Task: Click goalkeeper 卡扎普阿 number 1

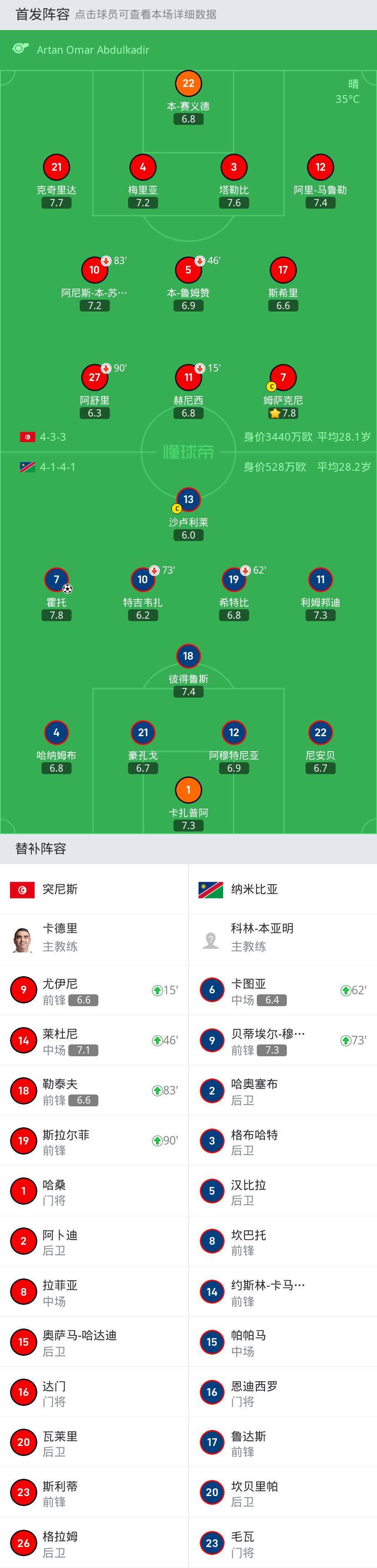Action: (189, 789)
